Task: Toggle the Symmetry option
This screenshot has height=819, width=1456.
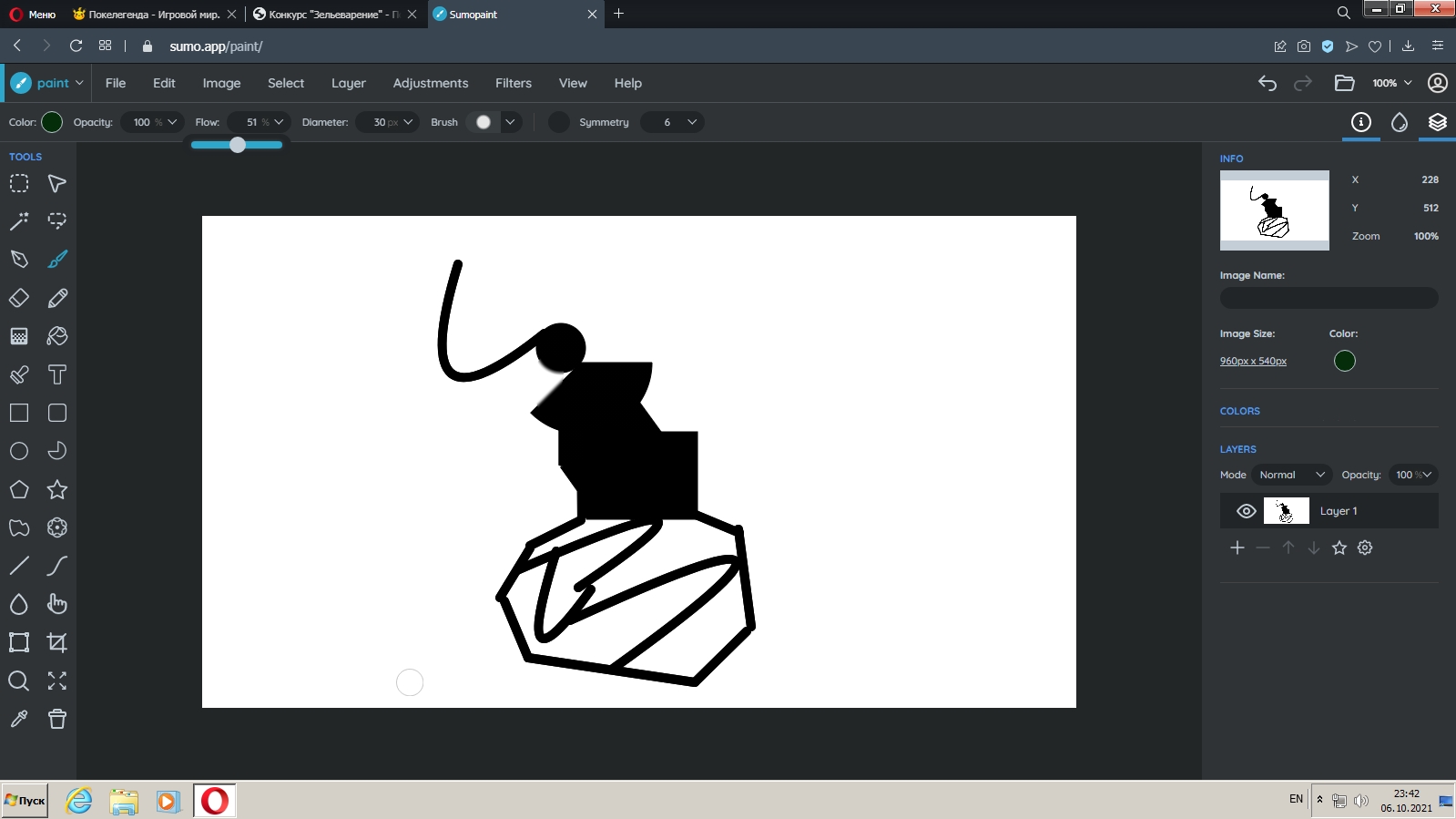Action: point(559,122)
